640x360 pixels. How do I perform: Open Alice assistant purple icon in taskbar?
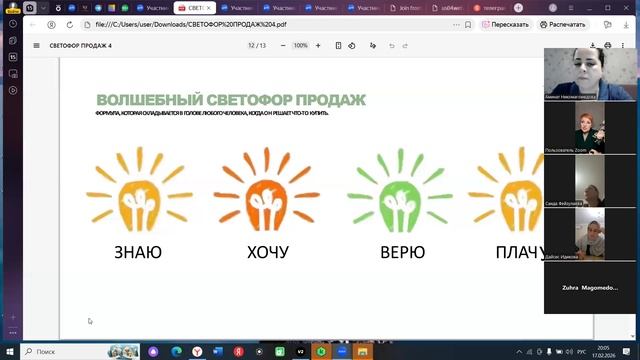(153, 351)
